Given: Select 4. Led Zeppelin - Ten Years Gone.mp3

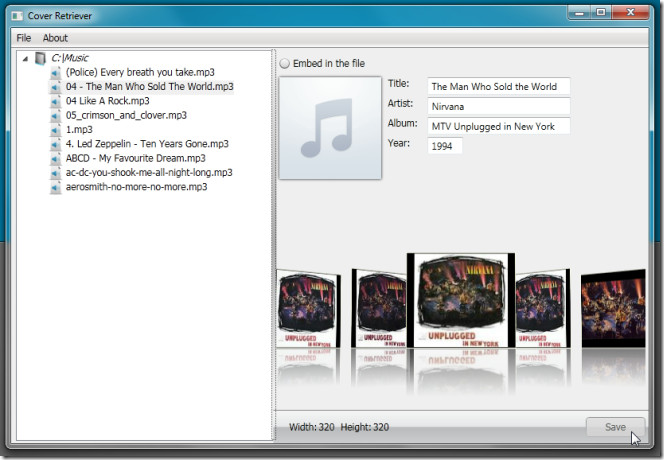Looking at the screenshot, I should [x=147, y=144].
